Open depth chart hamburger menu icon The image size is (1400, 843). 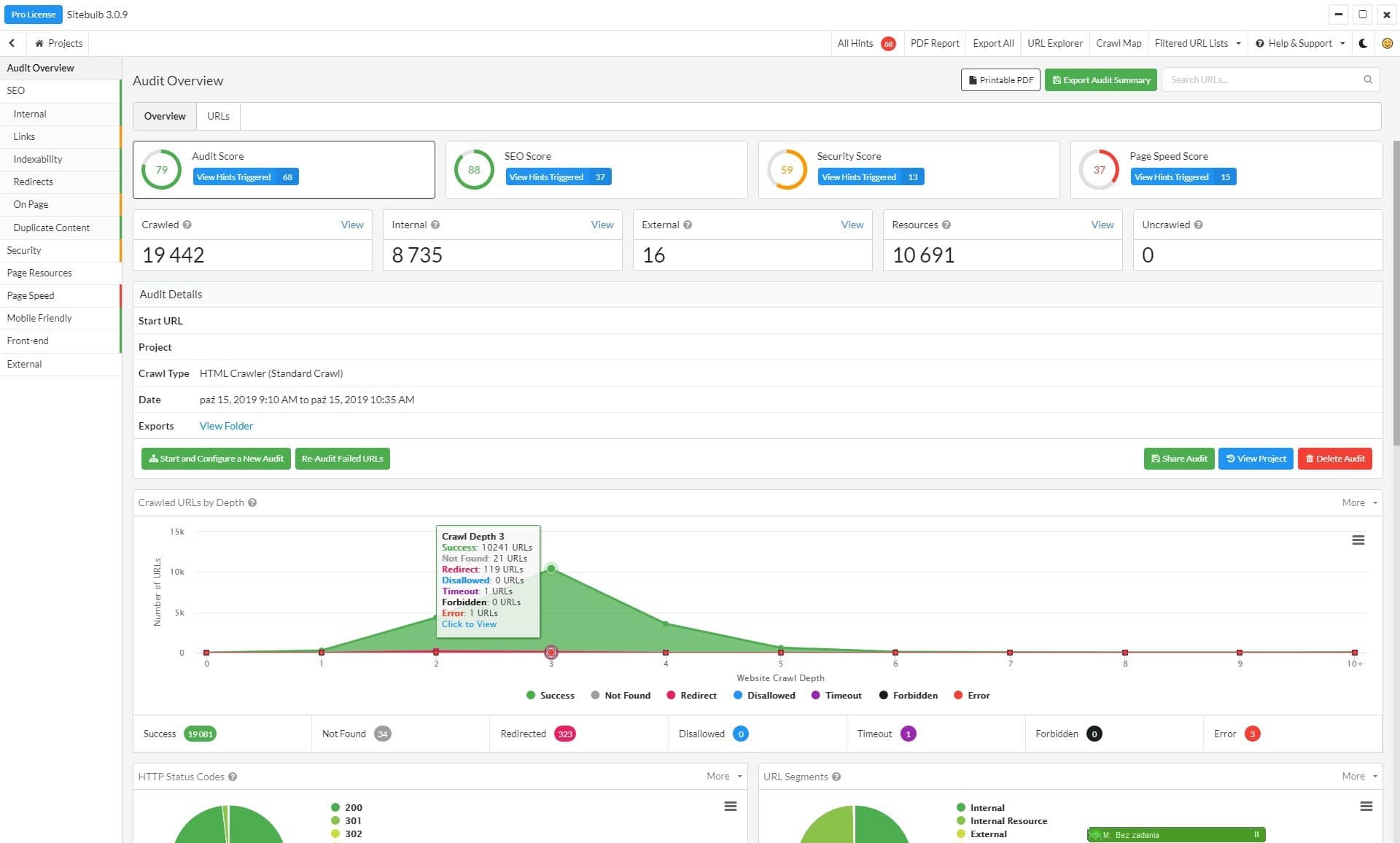(1358, 540)
